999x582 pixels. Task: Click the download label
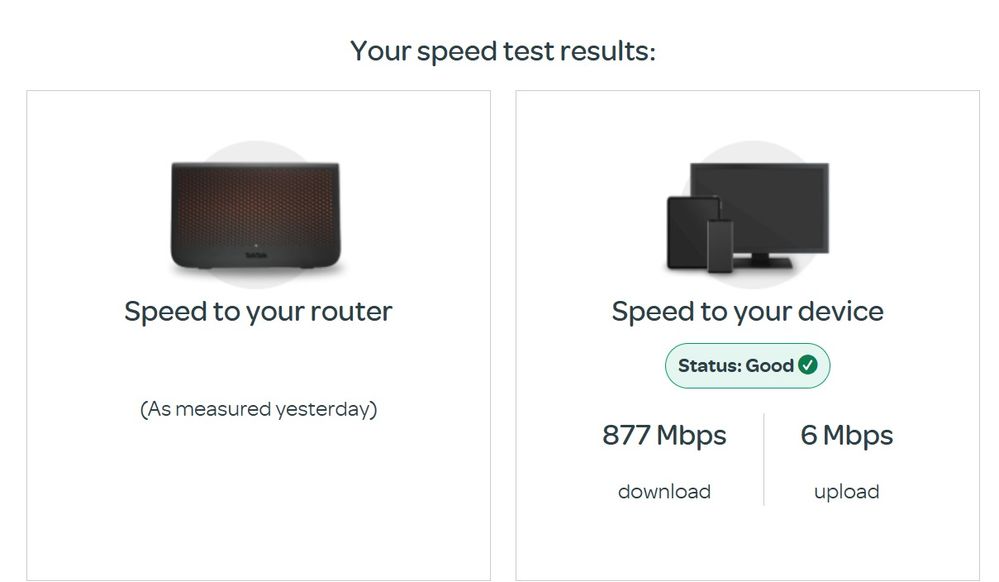pos(664,491)
